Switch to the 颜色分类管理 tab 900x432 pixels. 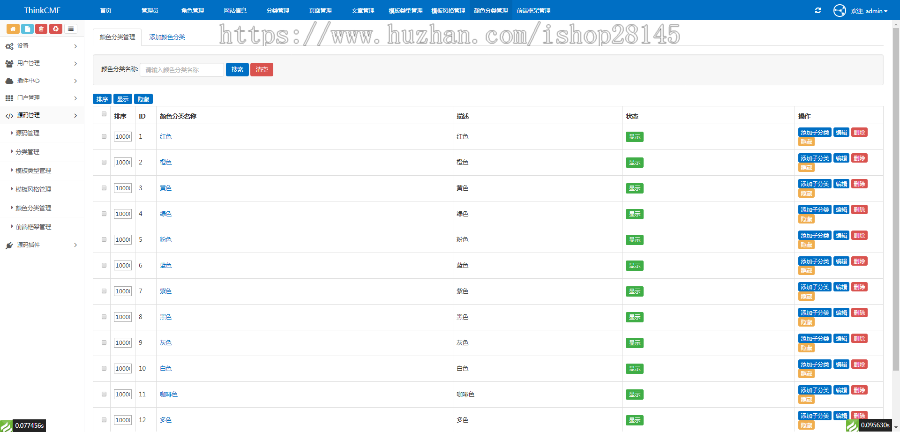pyautogui.click(x=117, y=37)
